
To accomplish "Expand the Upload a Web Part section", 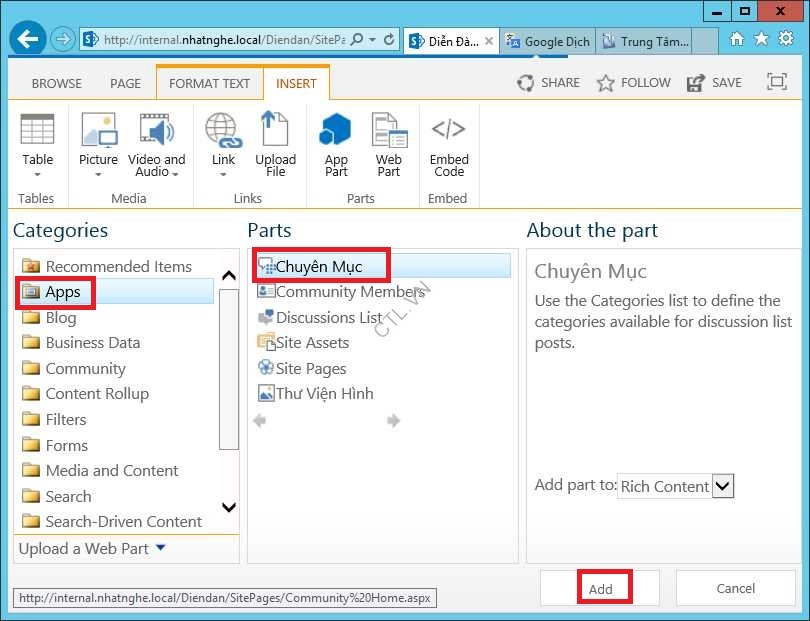I will click(x=92, y=548).
